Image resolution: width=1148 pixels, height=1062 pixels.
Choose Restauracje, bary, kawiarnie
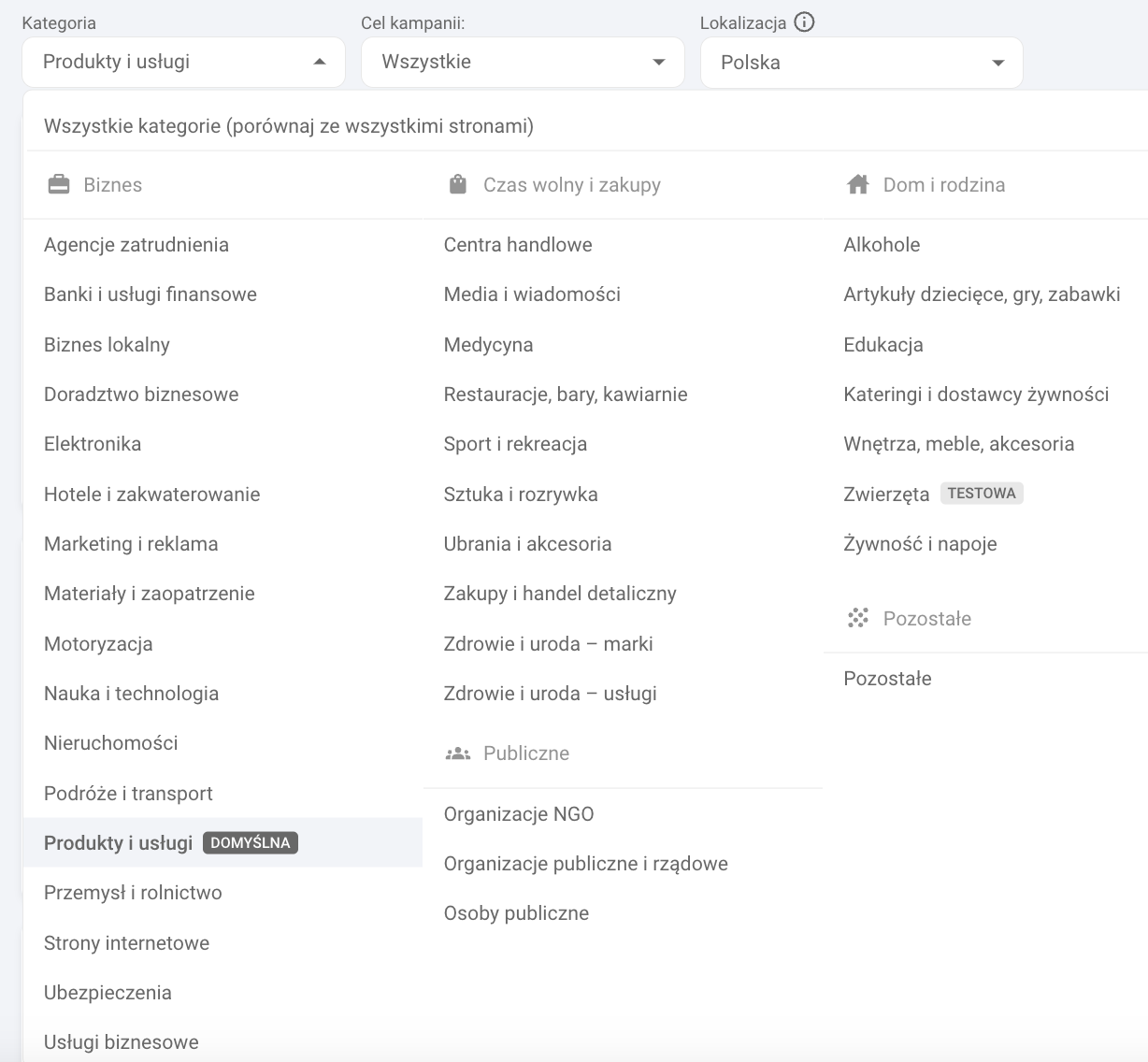point(565,395)
